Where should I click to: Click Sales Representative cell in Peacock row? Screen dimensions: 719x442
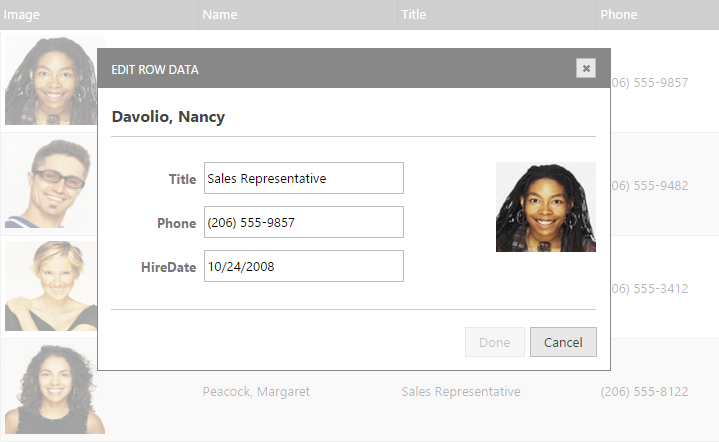460,392
